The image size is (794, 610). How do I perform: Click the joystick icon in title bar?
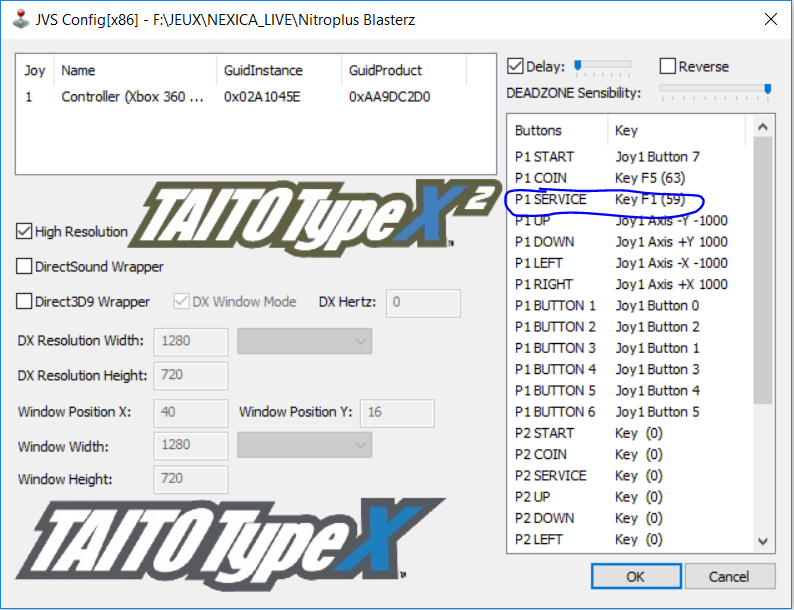[18, 19]
